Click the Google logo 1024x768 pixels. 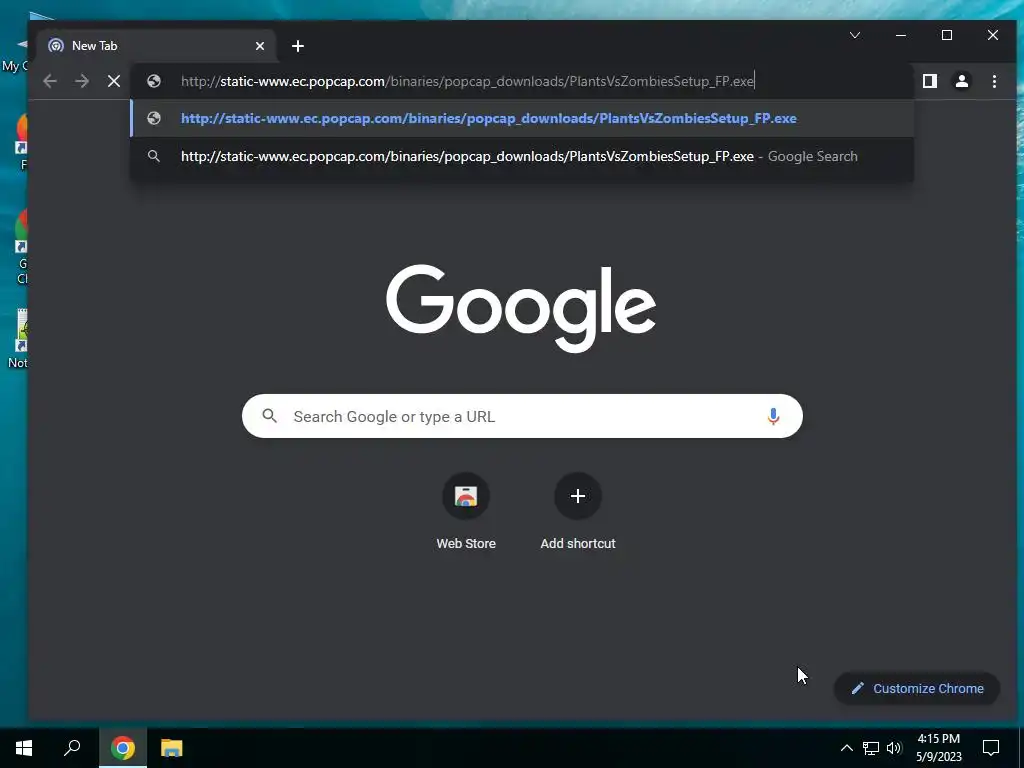(521, 308)
